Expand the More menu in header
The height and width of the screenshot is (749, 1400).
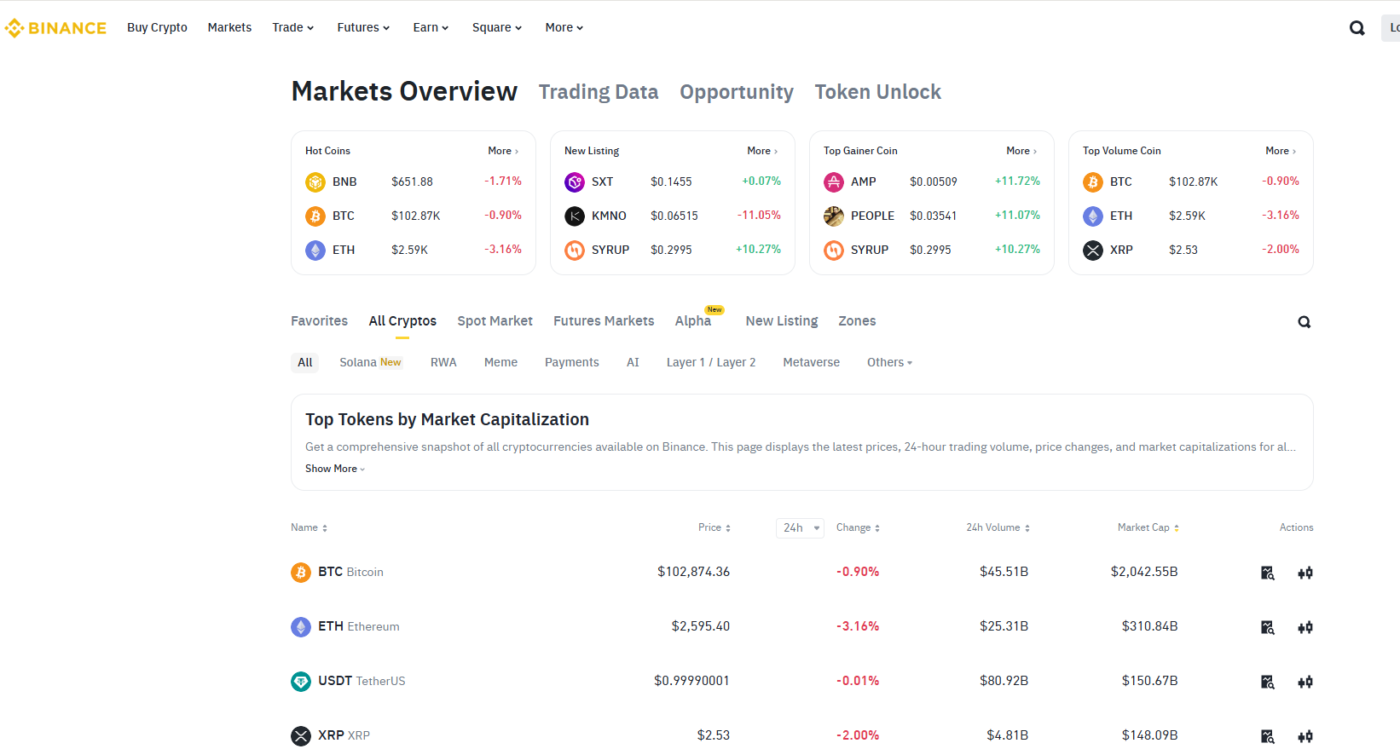(564, 28)
